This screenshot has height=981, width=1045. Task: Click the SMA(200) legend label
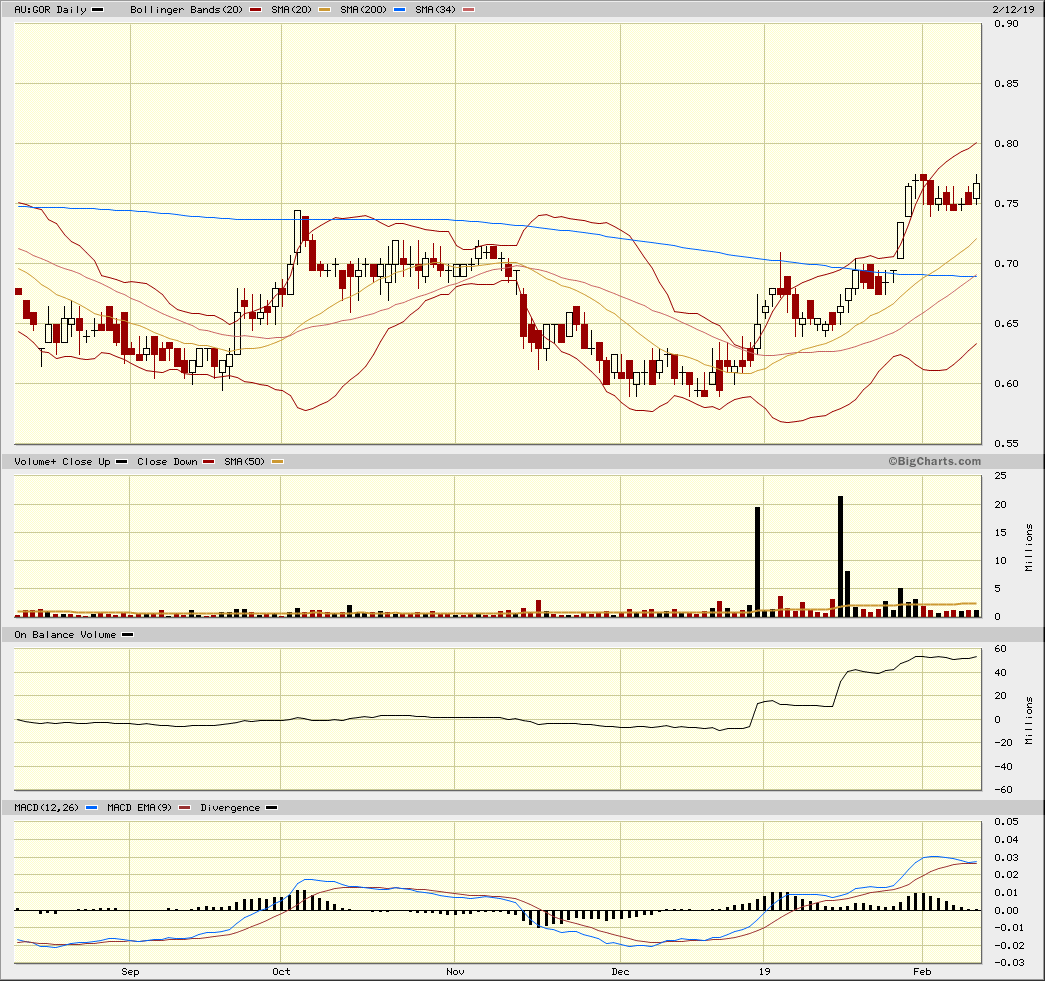[x=363, y=9]
